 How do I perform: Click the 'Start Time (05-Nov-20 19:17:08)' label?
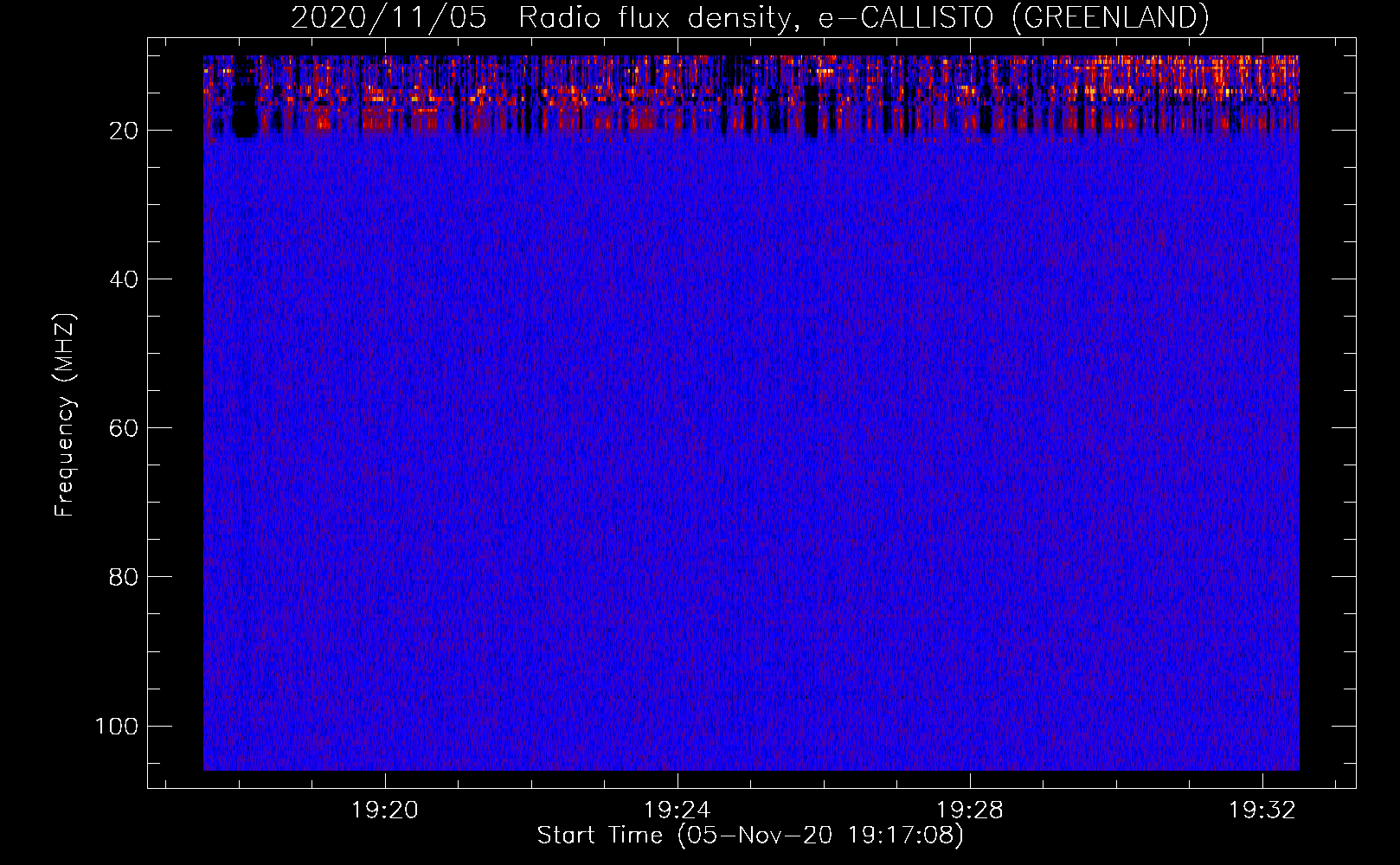click(750, 836)
